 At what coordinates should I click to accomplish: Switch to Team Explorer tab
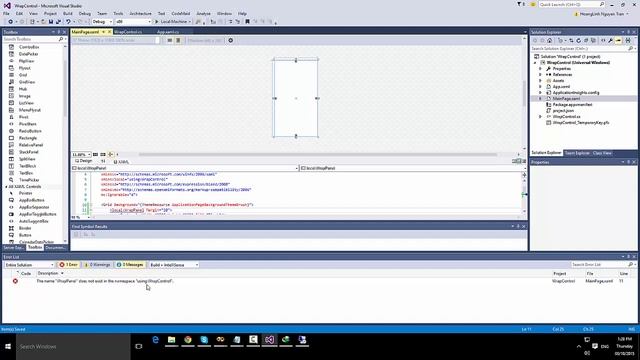point(577,153)
